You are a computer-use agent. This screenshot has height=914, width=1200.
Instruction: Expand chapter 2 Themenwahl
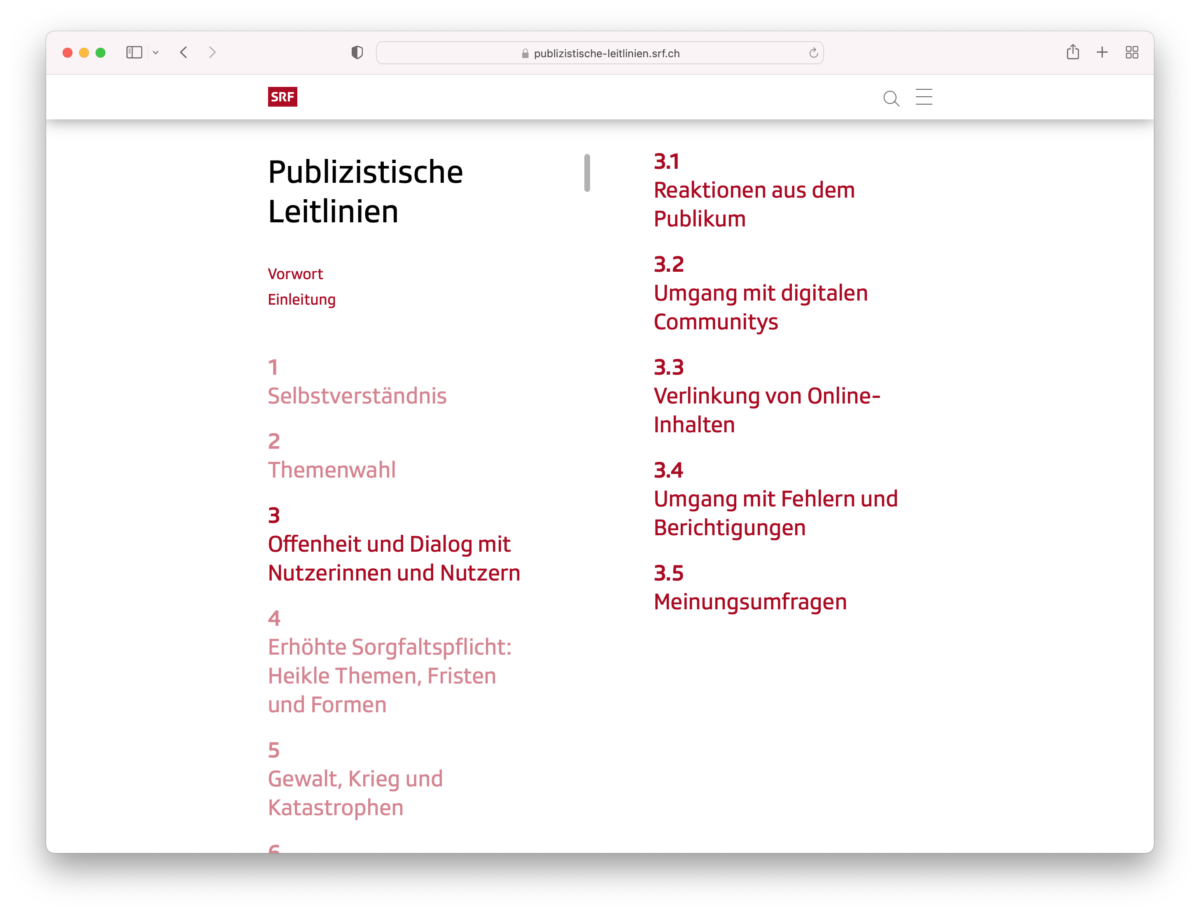point(331,470)
